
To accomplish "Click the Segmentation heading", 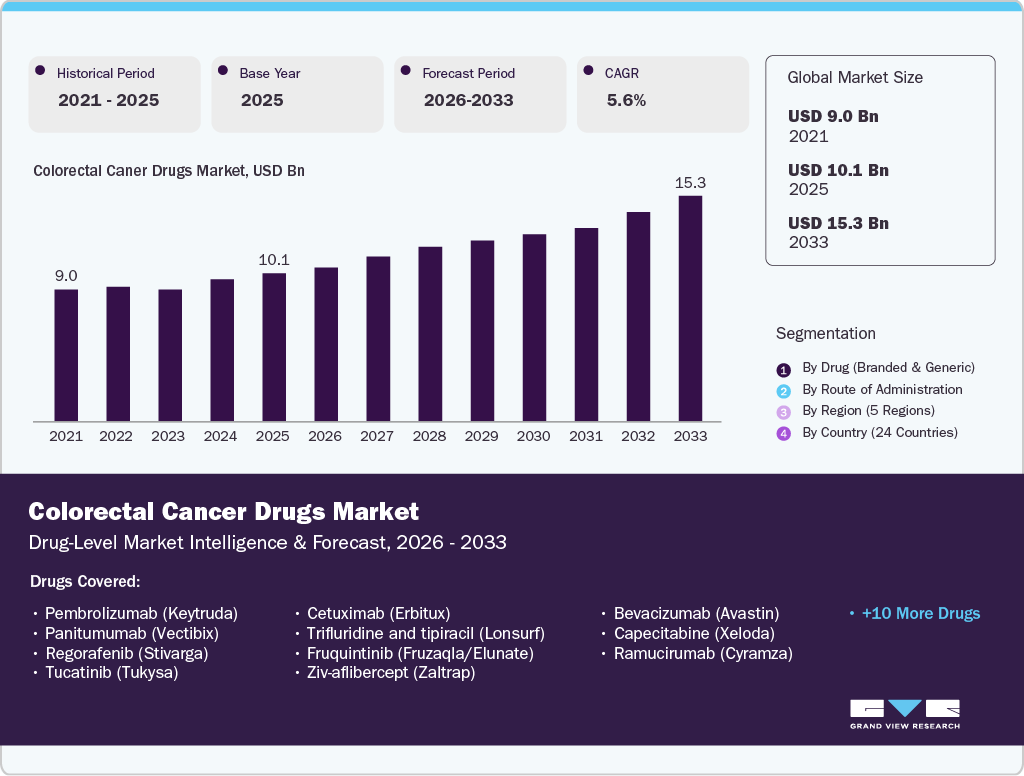I will click(x=825, y=334).
